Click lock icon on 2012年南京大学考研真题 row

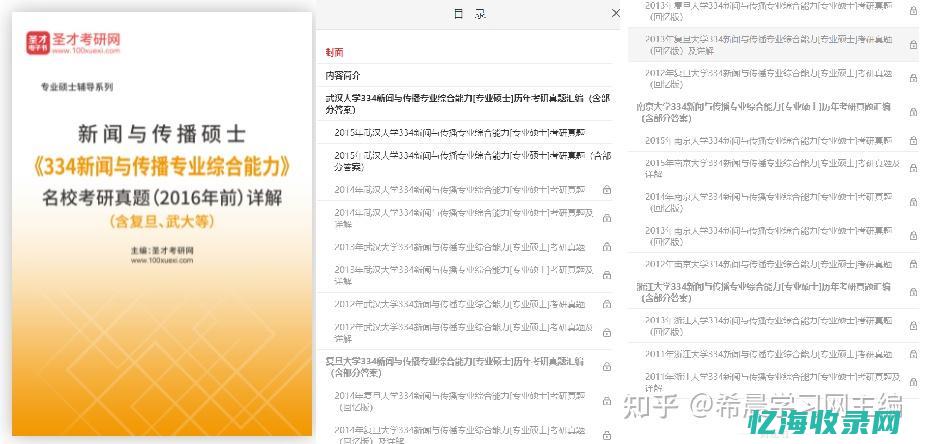[913, 264]
